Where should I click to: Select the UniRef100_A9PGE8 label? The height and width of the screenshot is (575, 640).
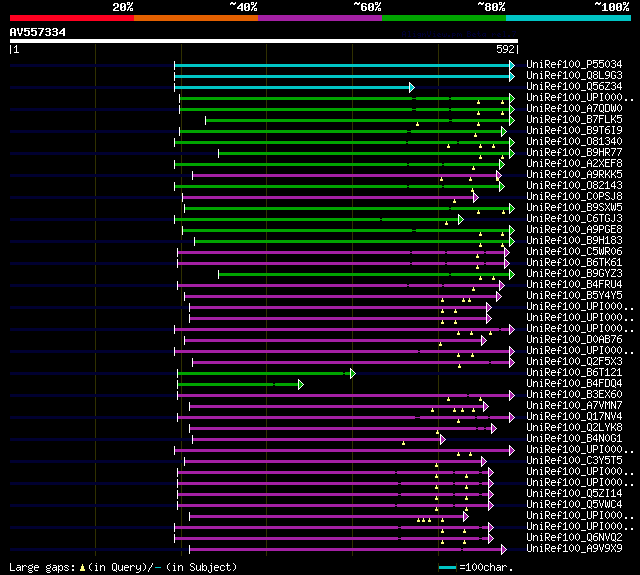click(x=574, y=229)
